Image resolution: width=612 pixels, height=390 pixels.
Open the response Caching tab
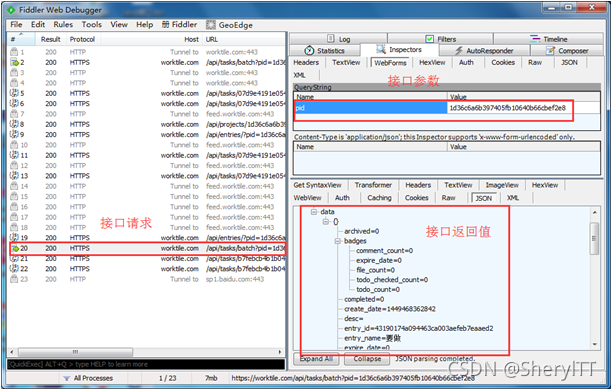pyautogui.click(x=379, y=198)
